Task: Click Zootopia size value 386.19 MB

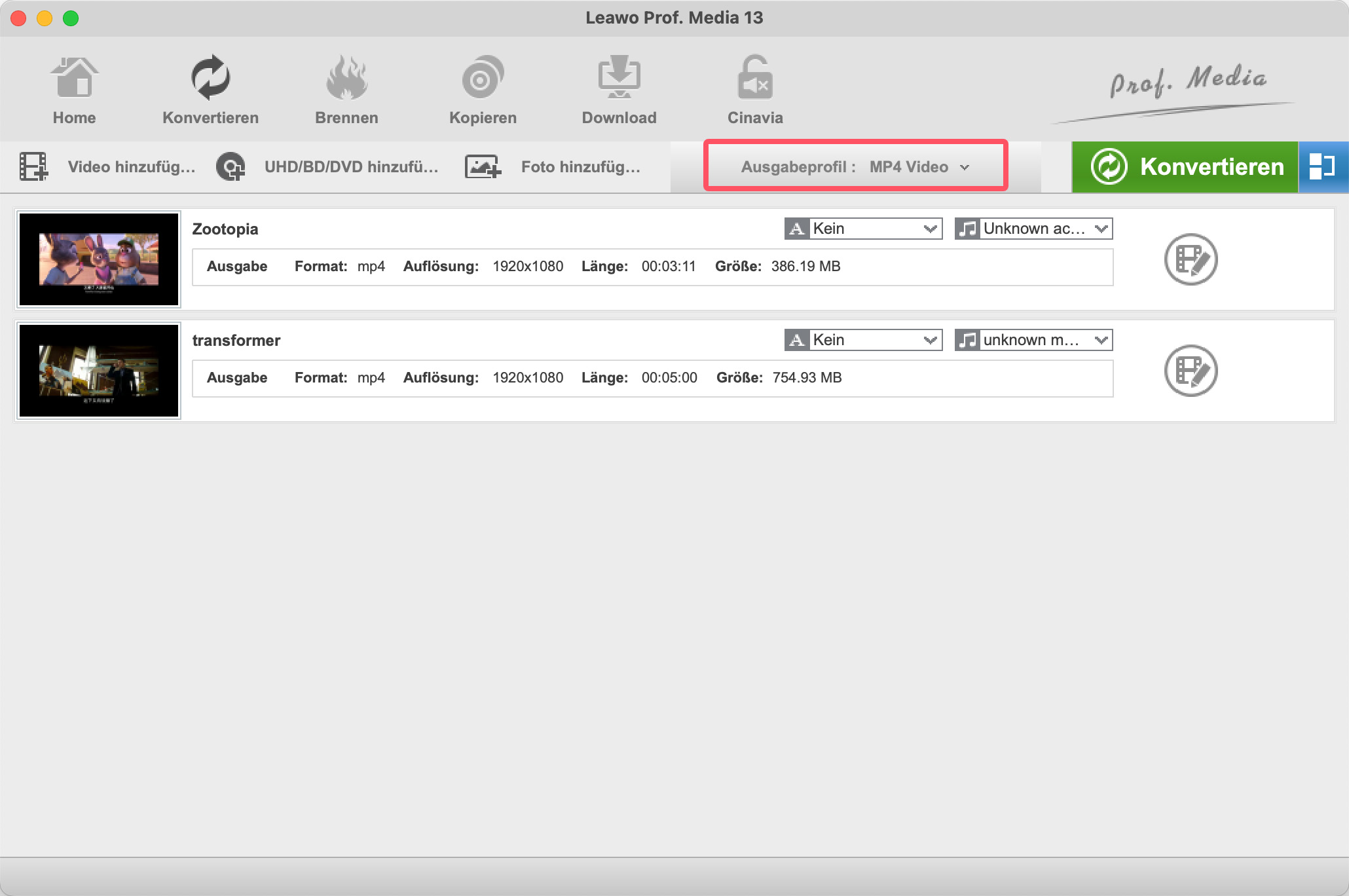Action: point(806,267)
